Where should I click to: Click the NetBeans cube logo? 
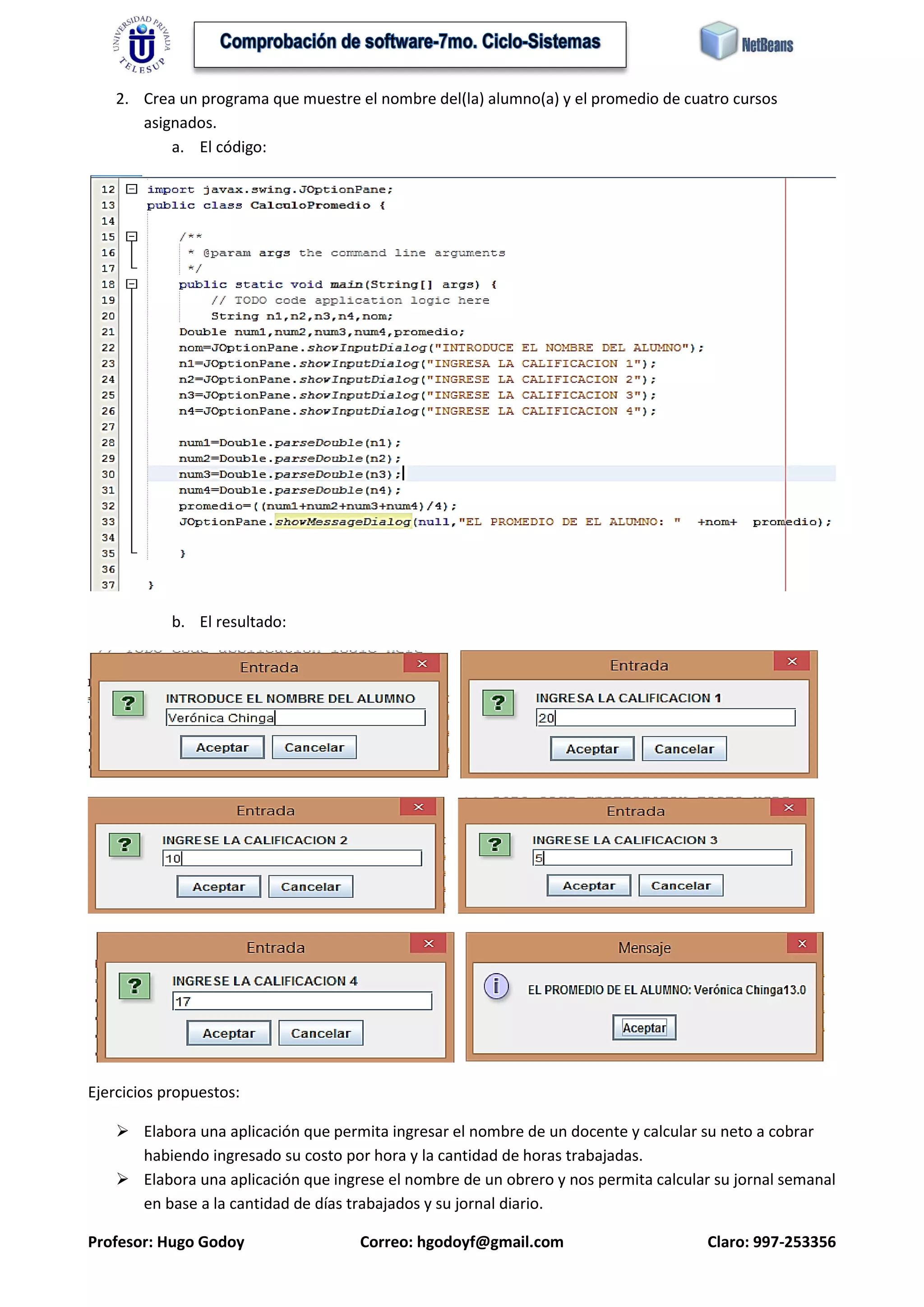tap(718, 41)
